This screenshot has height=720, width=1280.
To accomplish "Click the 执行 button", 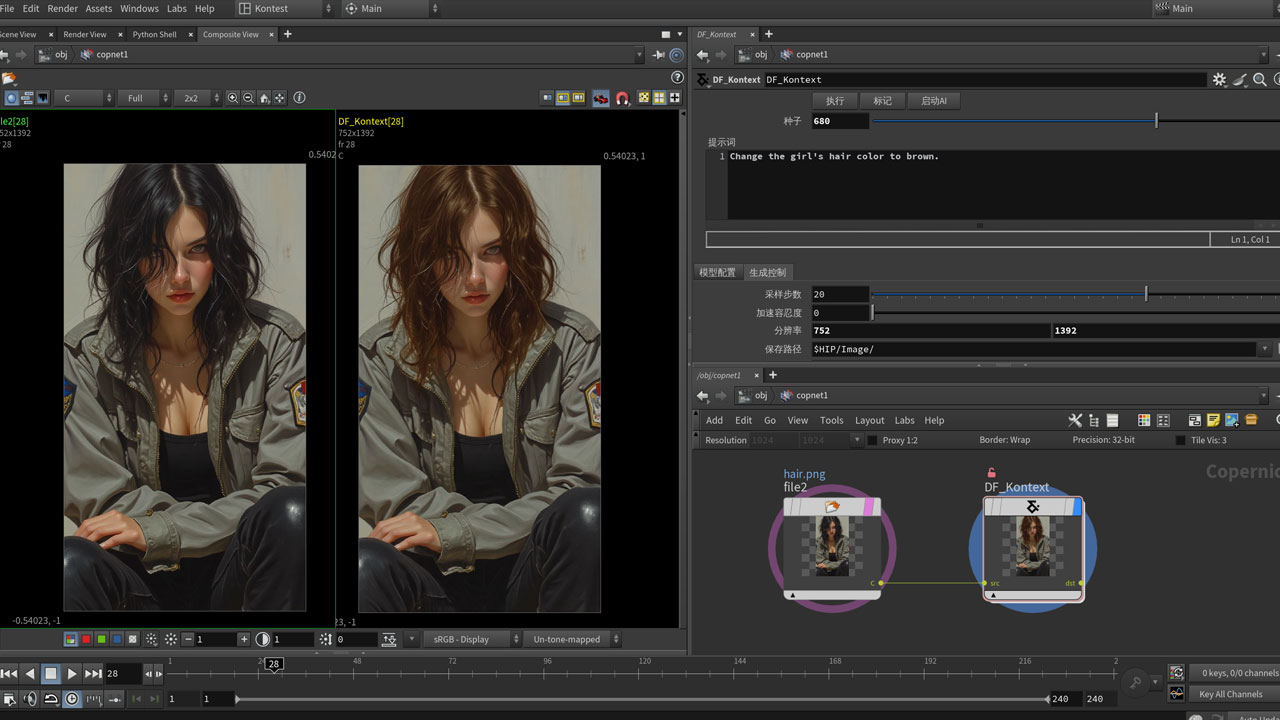I will 835,101.
